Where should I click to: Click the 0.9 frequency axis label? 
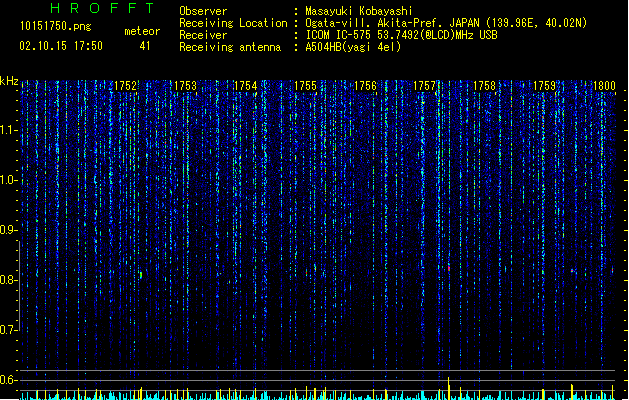(8, 230)
